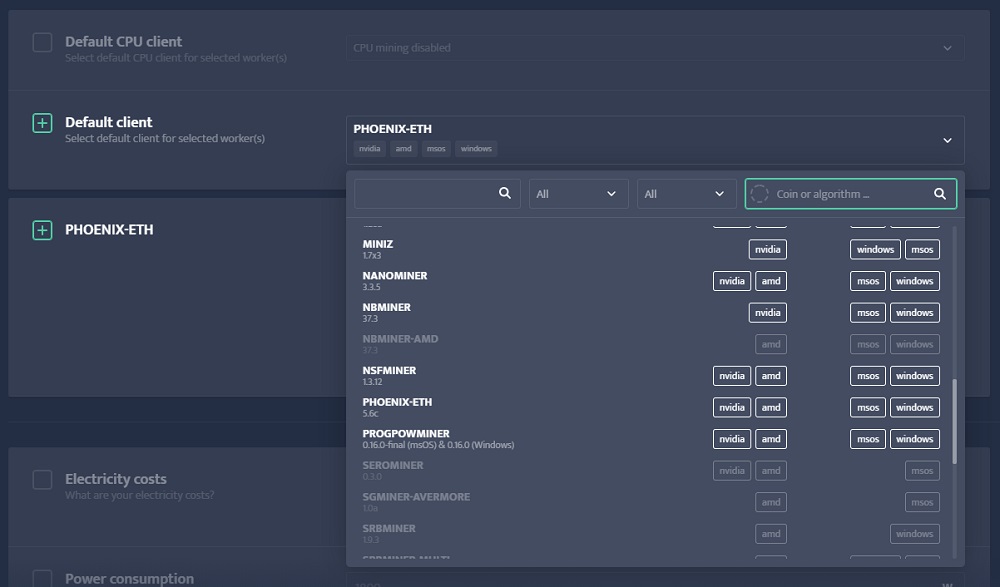The width and height of the screenshot is (1000, 587).
Task: Click the magnifier in Coin or algorithm field
Action: (x=939, y=194)
